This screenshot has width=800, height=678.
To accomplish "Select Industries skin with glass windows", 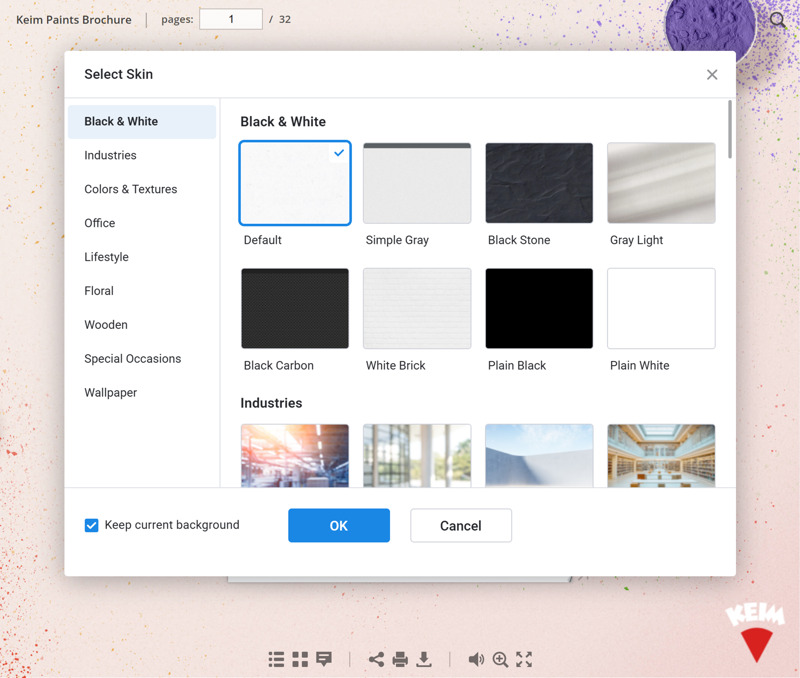I will click(x=417, y=456).
